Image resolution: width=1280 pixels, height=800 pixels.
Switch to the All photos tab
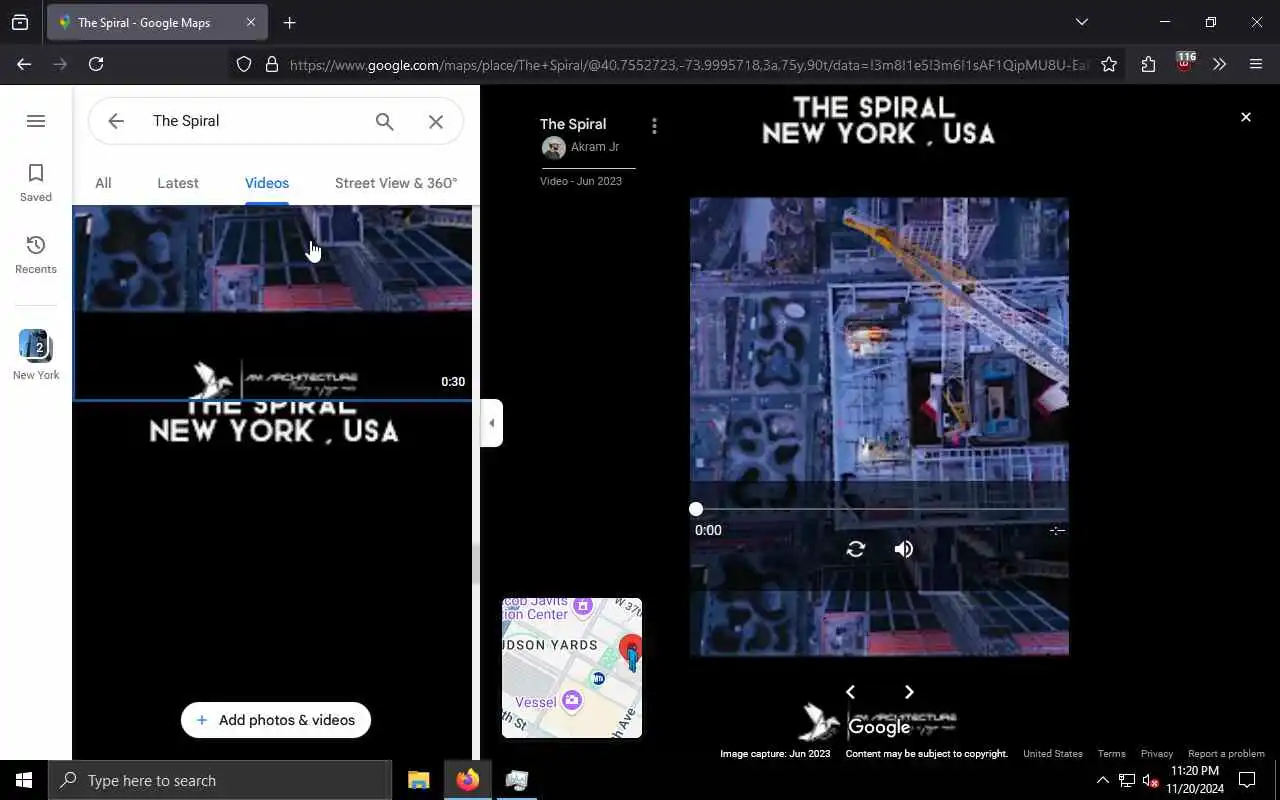click(103, 183)
